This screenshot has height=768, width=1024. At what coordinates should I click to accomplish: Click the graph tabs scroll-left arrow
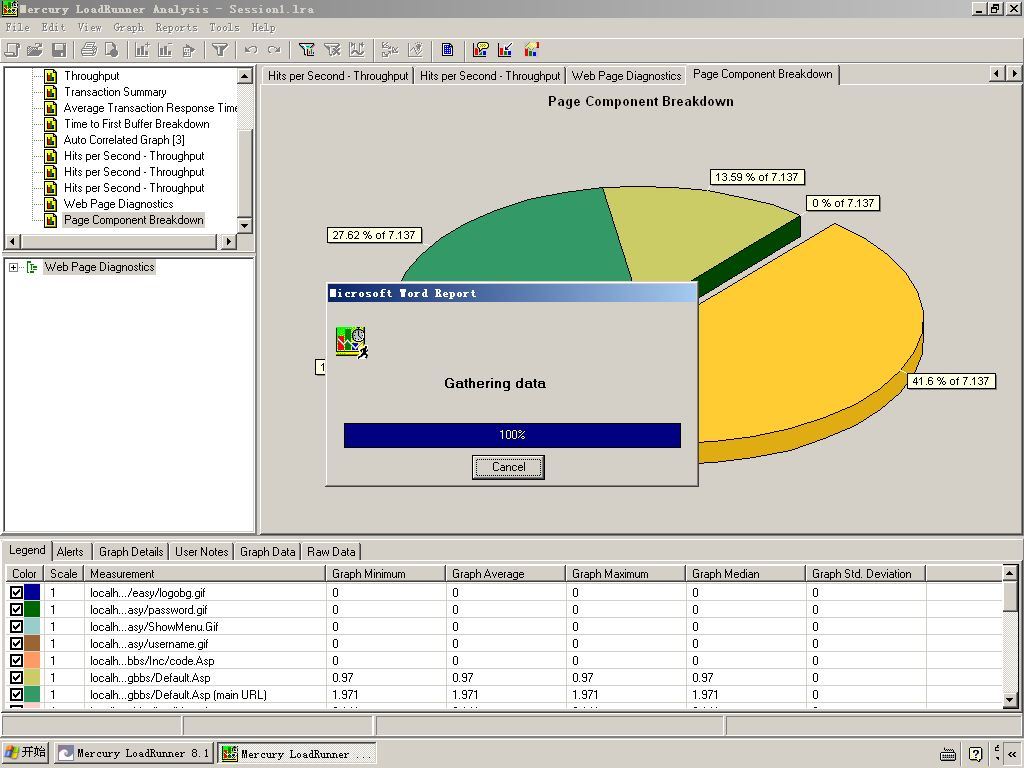click(997, 73)
